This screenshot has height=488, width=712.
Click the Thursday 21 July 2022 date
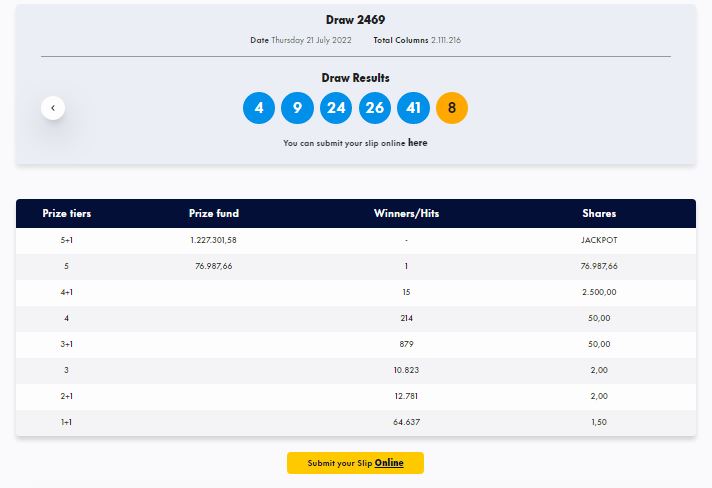(312, 40)
